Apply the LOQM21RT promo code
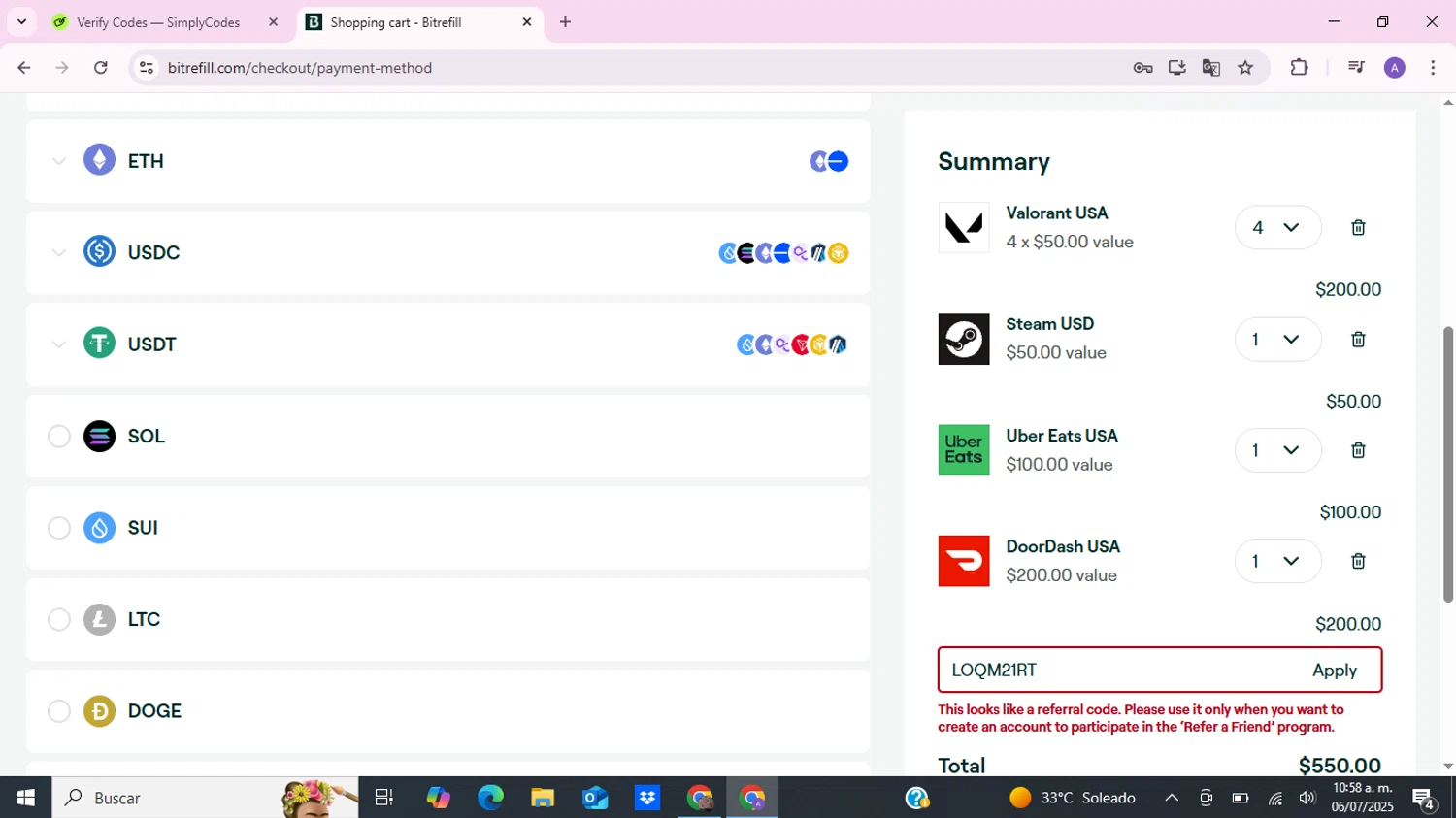1456x818 pixels. [1335, 671]
